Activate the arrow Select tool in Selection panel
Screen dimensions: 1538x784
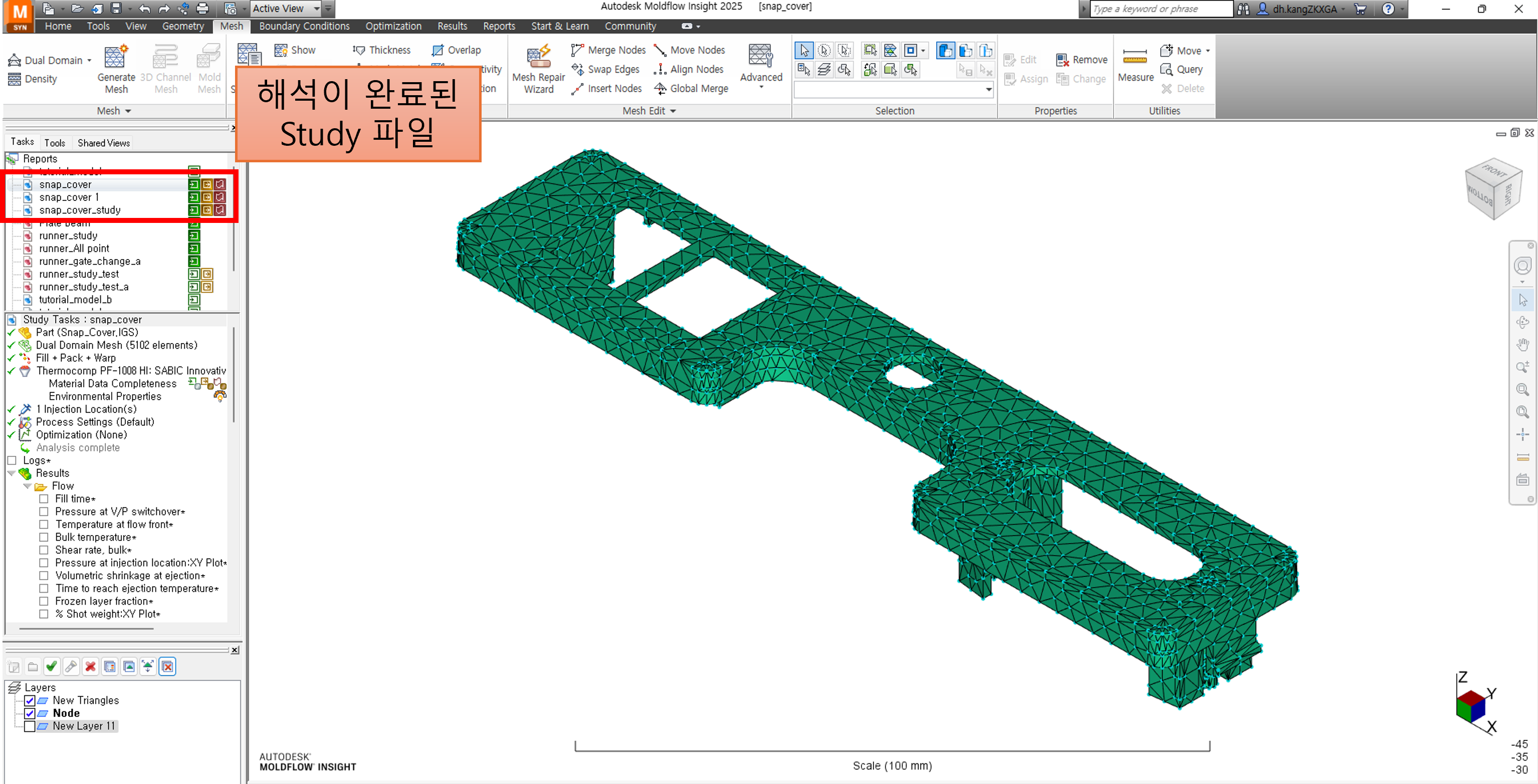pos(804,50)
